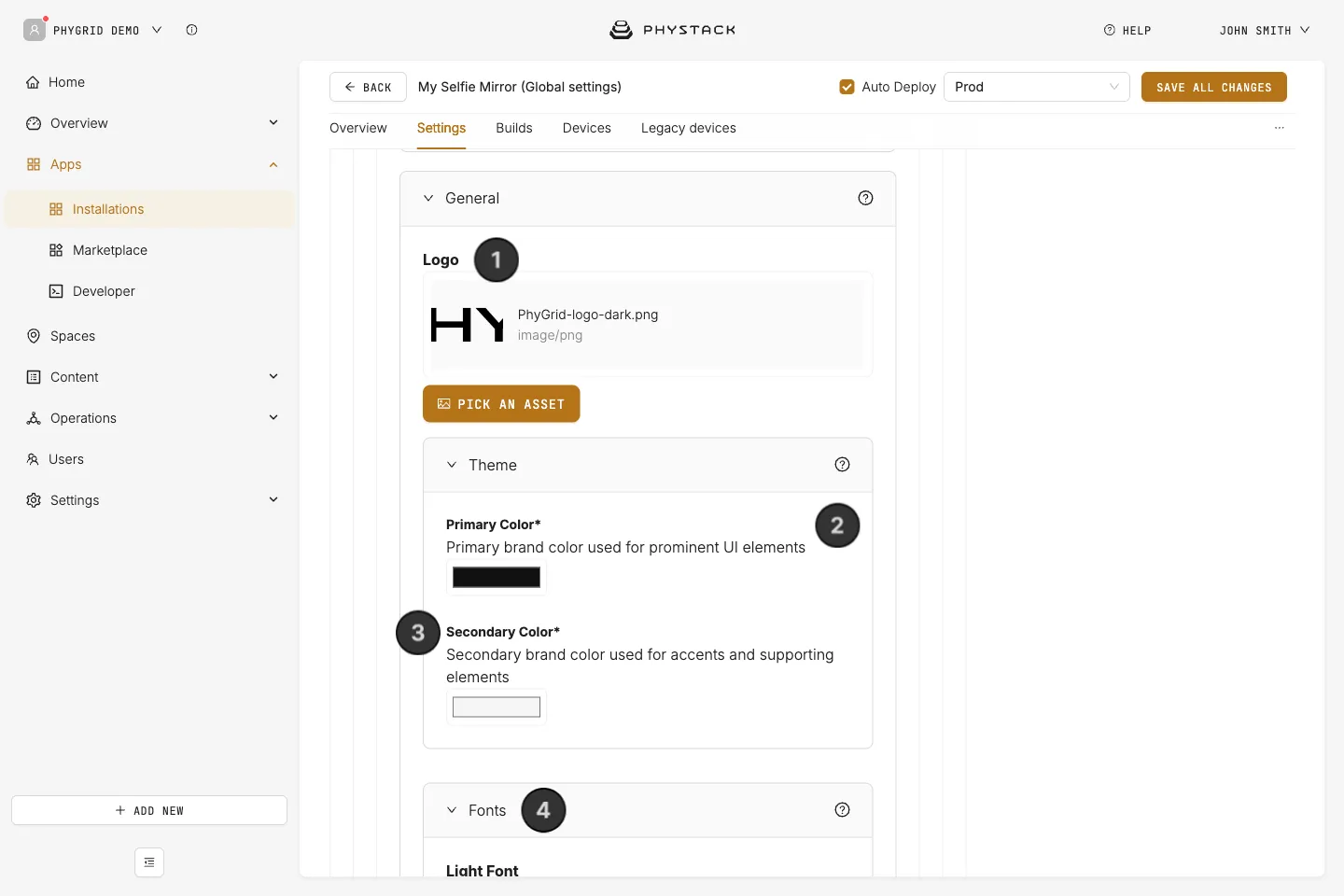This screenshot has height=896, width=1344.
Task: Expand the Settings sidebar chevron
Action: (x=273, y=499)
